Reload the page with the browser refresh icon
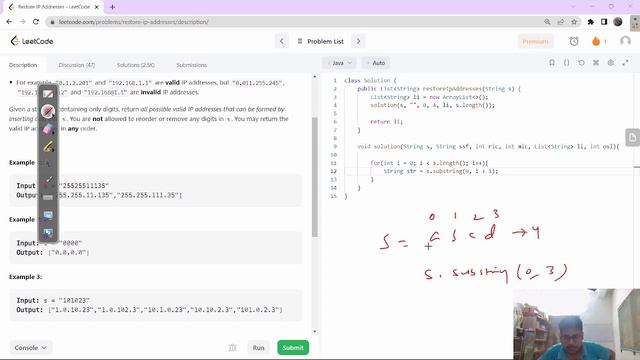 tap(36, 22)
